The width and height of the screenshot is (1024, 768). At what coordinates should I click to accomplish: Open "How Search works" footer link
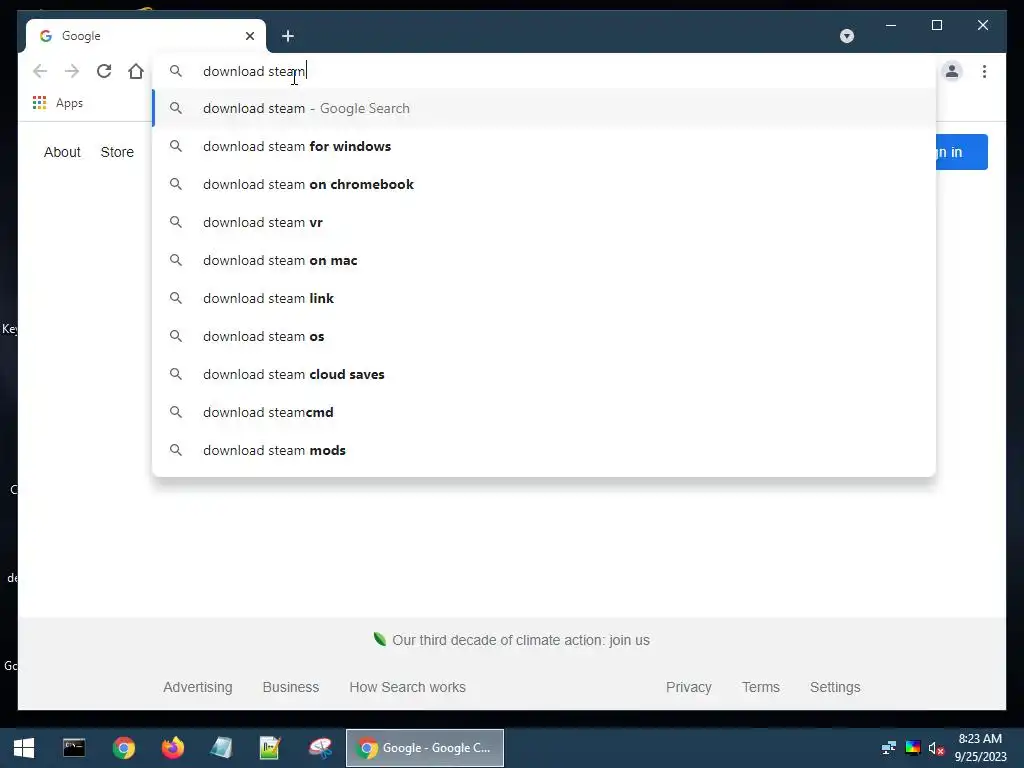[408, 687]
